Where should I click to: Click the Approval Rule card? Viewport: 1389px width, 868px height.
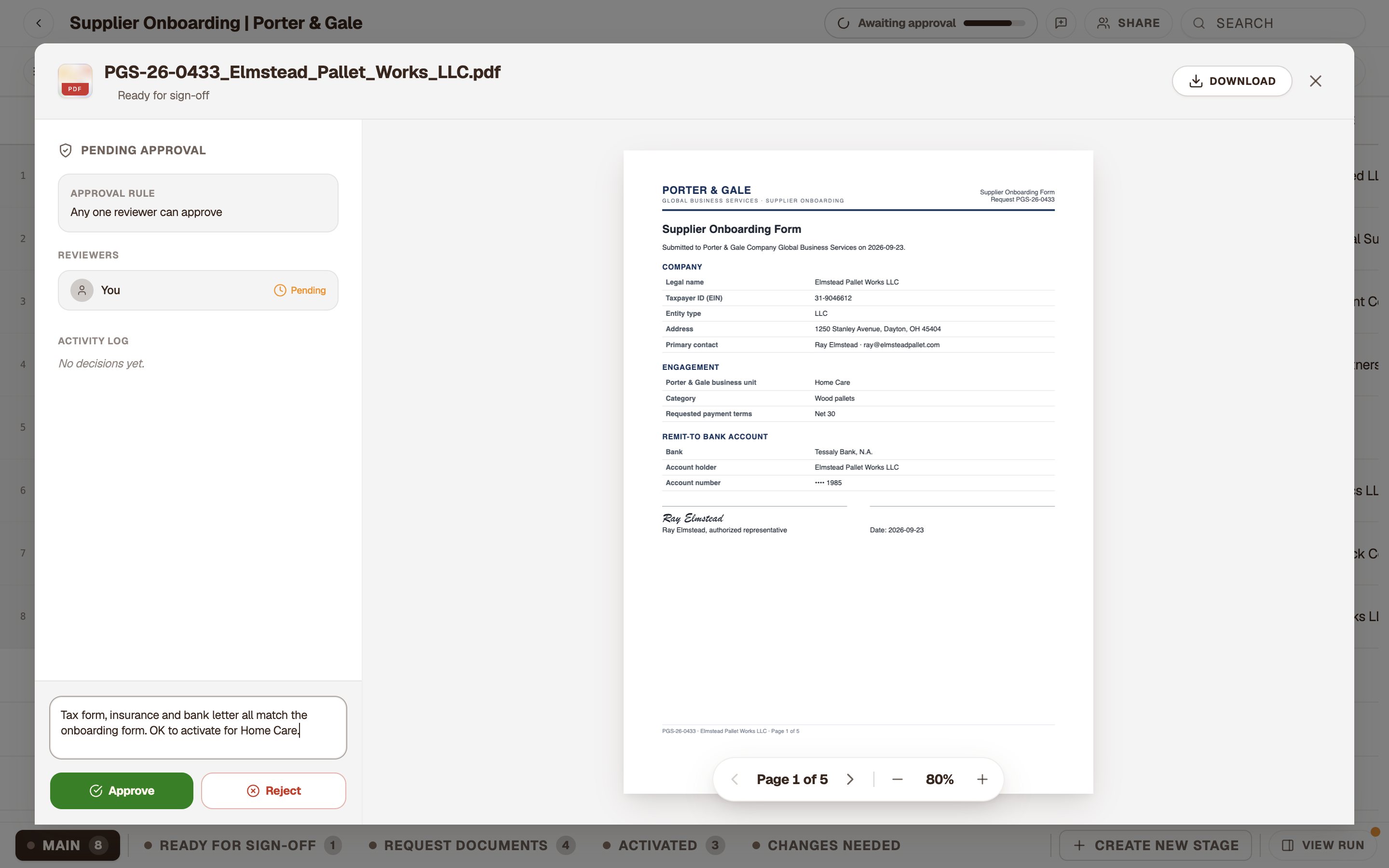[198, 203]
